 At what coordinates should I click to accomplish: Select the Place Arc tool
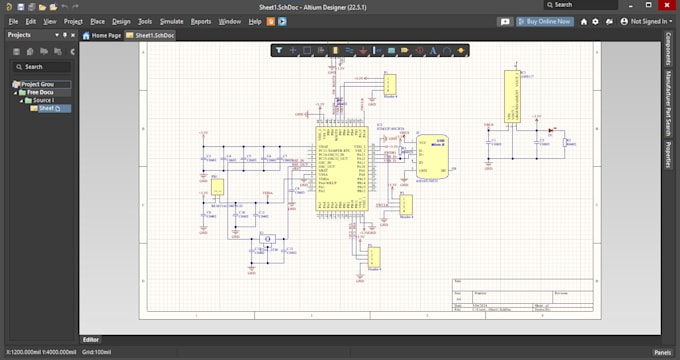[447, 50]
